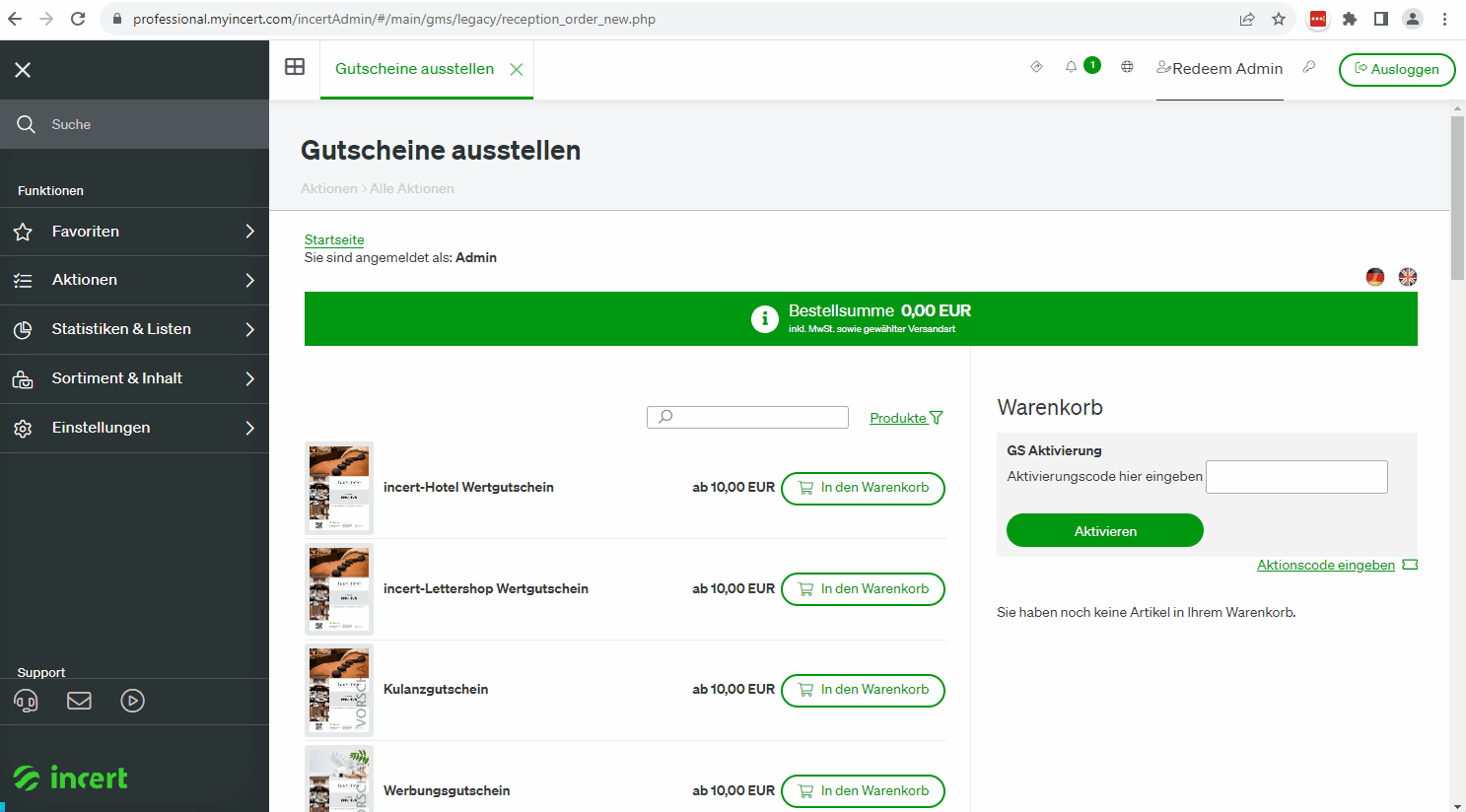Close the sidebar with the X icon
This screenshot has width=1466, height=812.
pyautogui.click(x=23, y=70)
